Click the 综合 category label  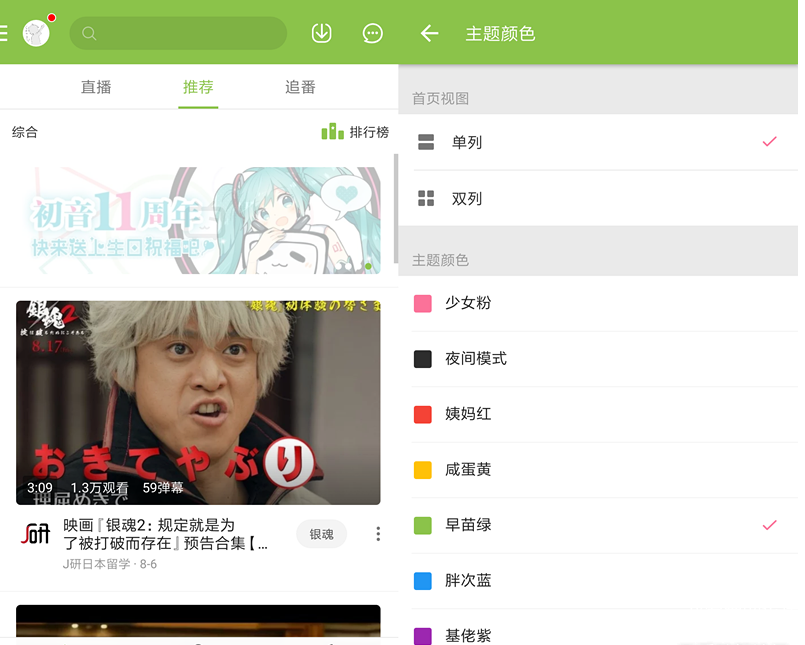(x=25, y=132)
